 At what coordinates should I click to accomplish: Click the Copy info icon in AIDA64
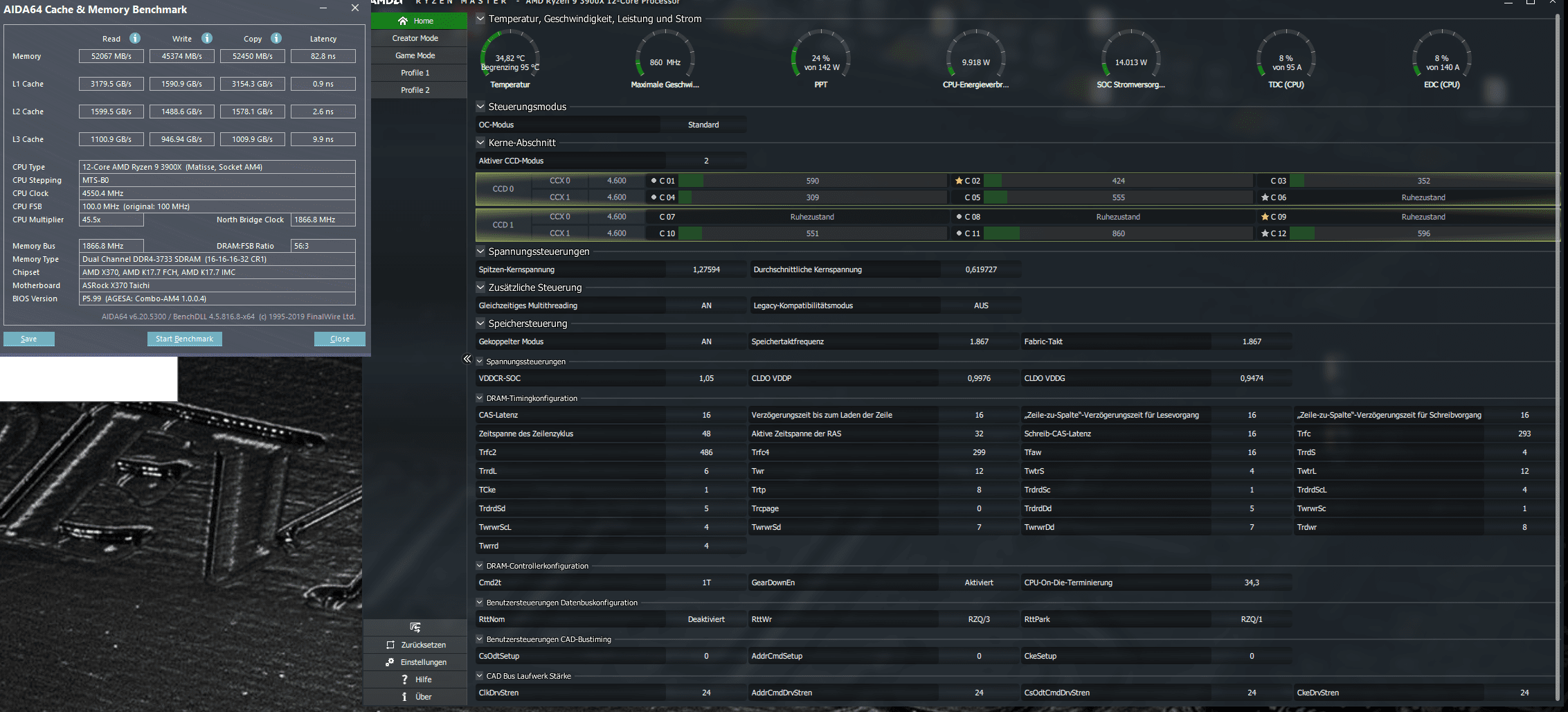click(x=276, y=38)
